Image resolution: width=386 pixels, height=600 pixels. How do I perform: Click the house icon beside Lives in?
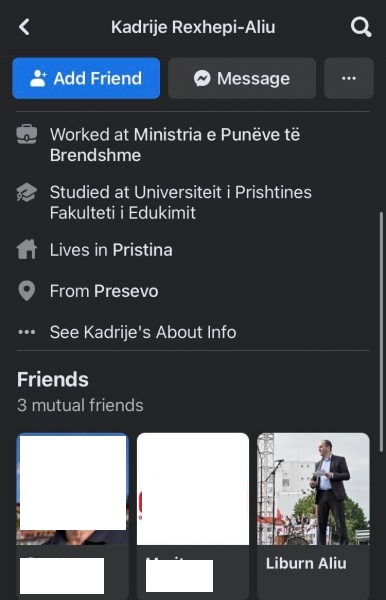(27, 249)
